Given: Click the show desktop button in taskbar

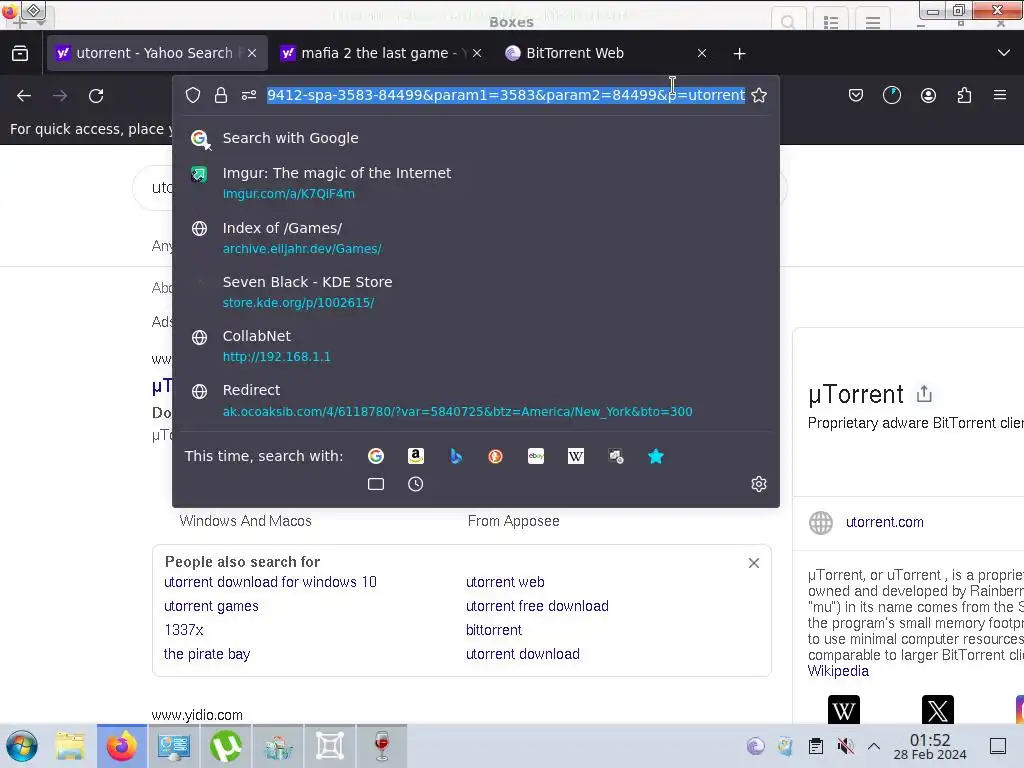Looking at the screenshot, I should 998,746.
